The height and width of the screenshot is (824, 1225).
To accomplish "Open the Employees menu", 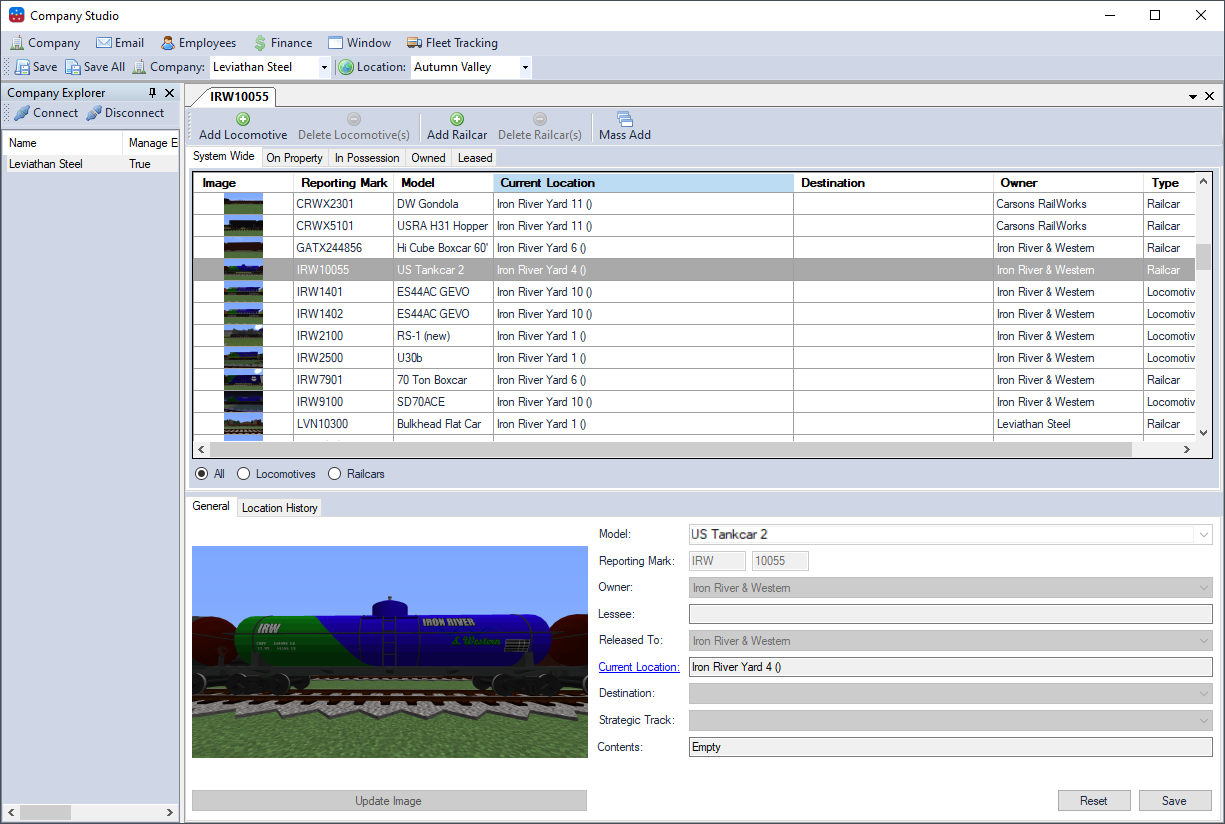I will tap(198, 43).
